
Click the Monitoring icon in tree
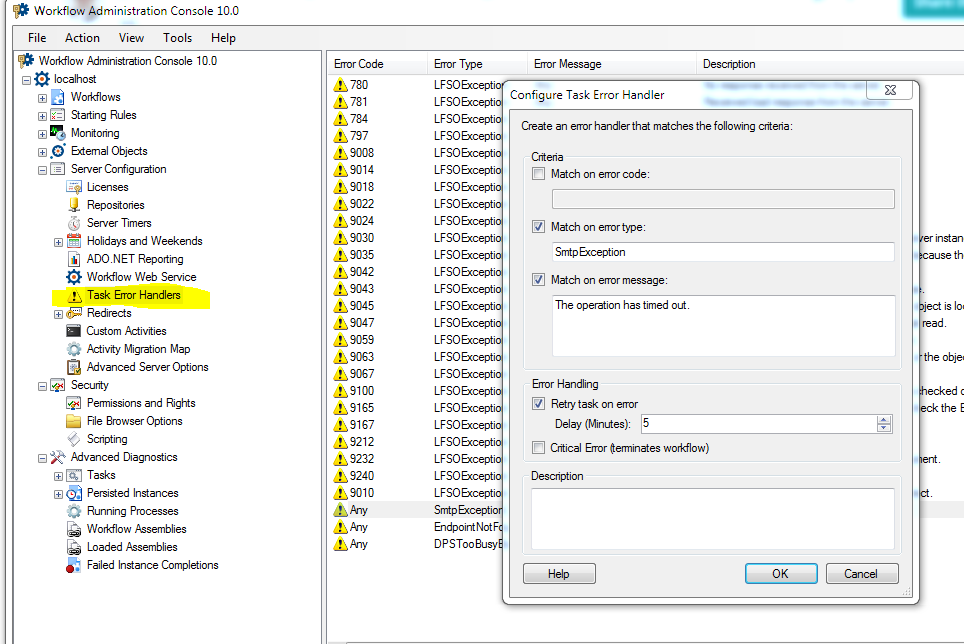(58, 133)
